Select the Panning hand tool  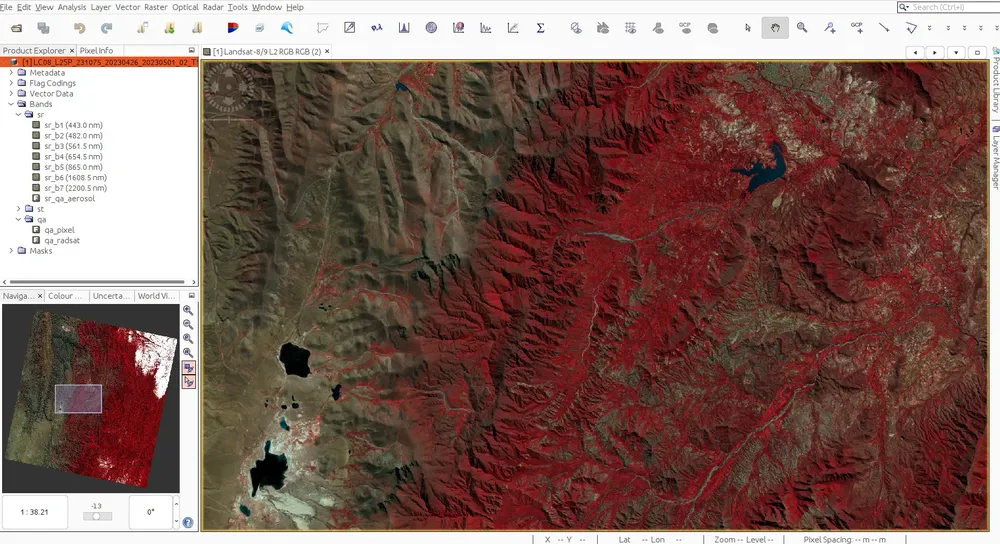(x=775, y=28)
